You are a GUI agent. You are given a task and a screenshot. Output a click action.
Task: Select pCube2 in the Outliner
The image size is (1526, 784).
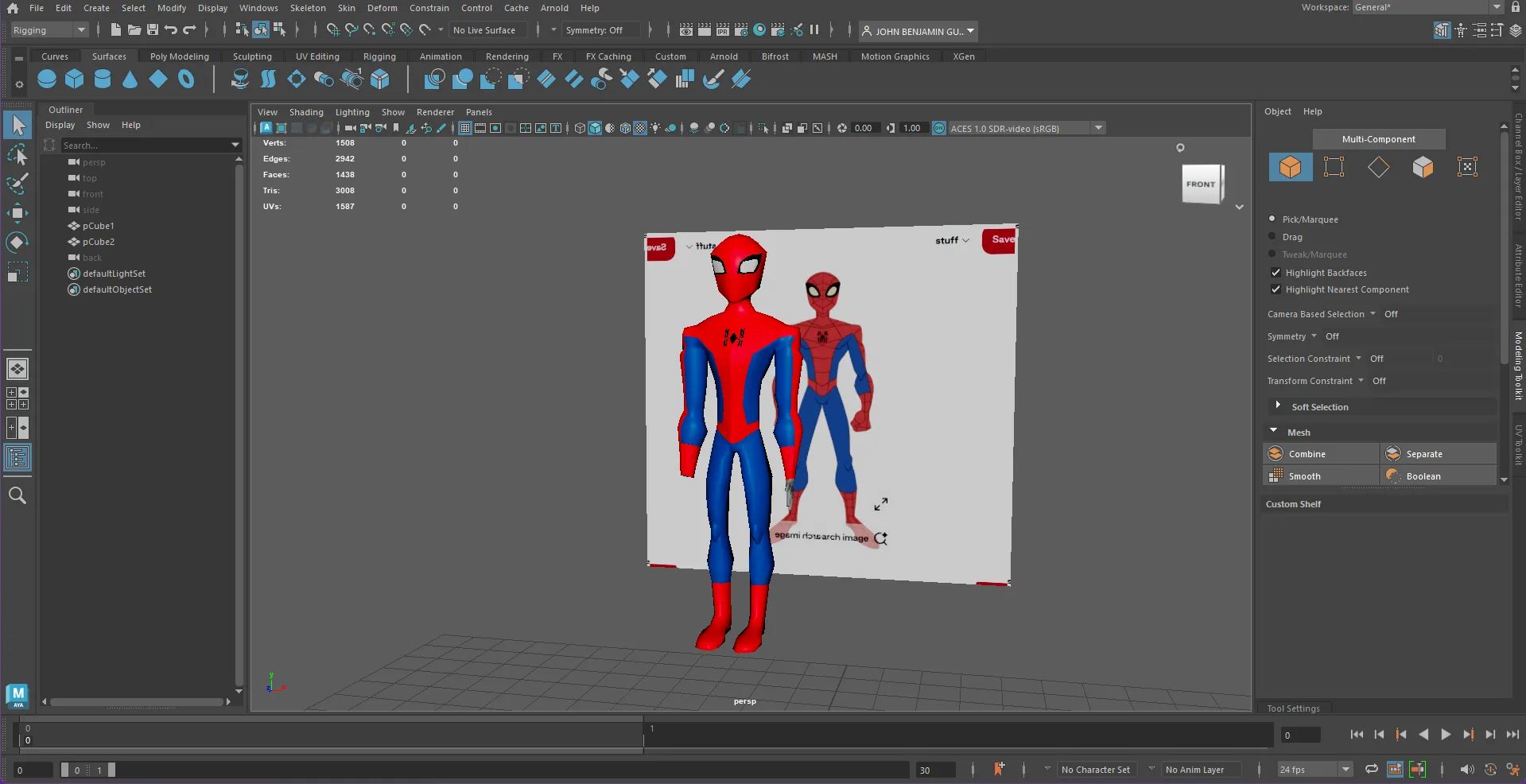(x=99, y=242)
